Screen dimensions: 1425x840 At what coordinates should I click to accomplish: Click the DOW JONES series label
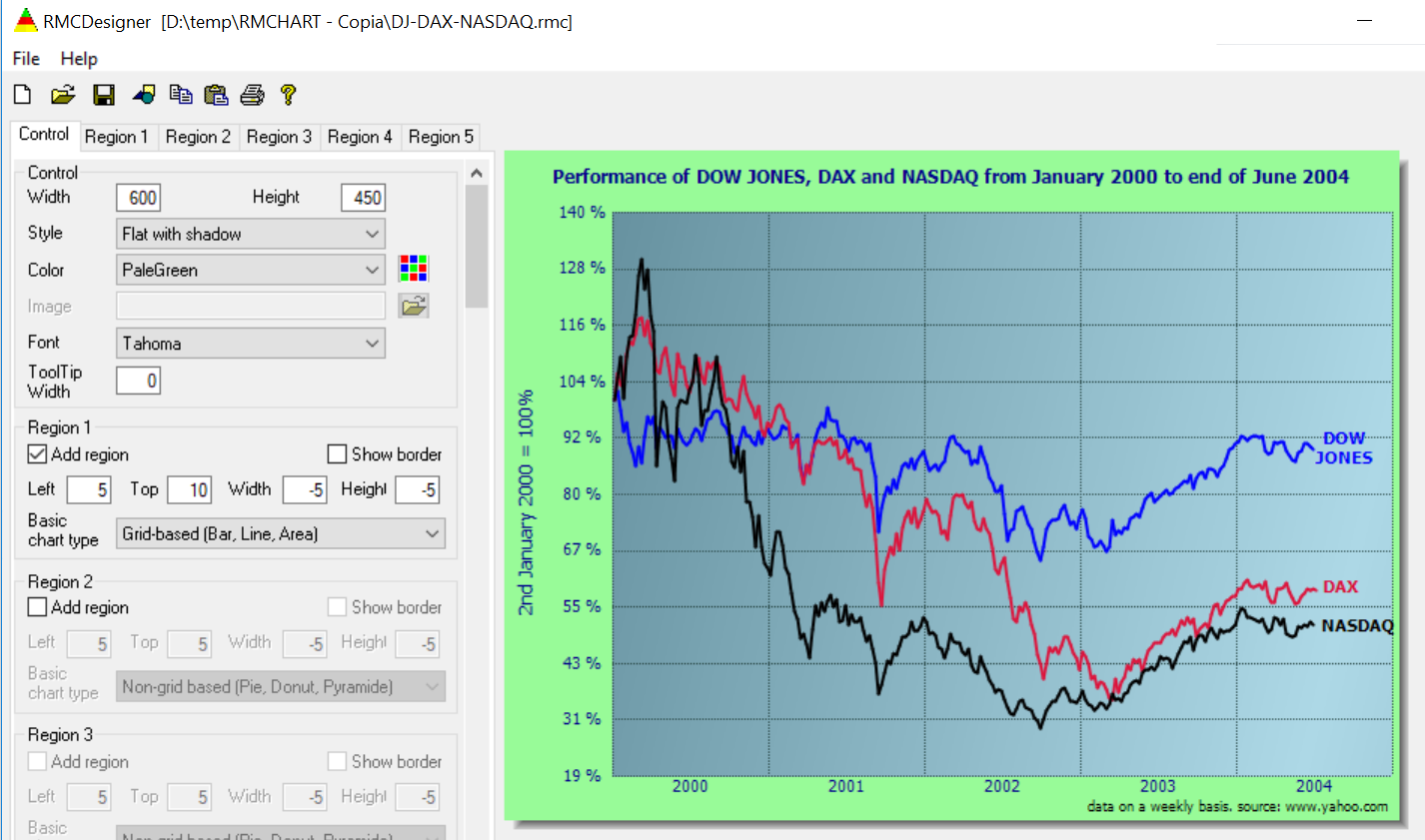pyautogui.click(x=1343, y=447)
